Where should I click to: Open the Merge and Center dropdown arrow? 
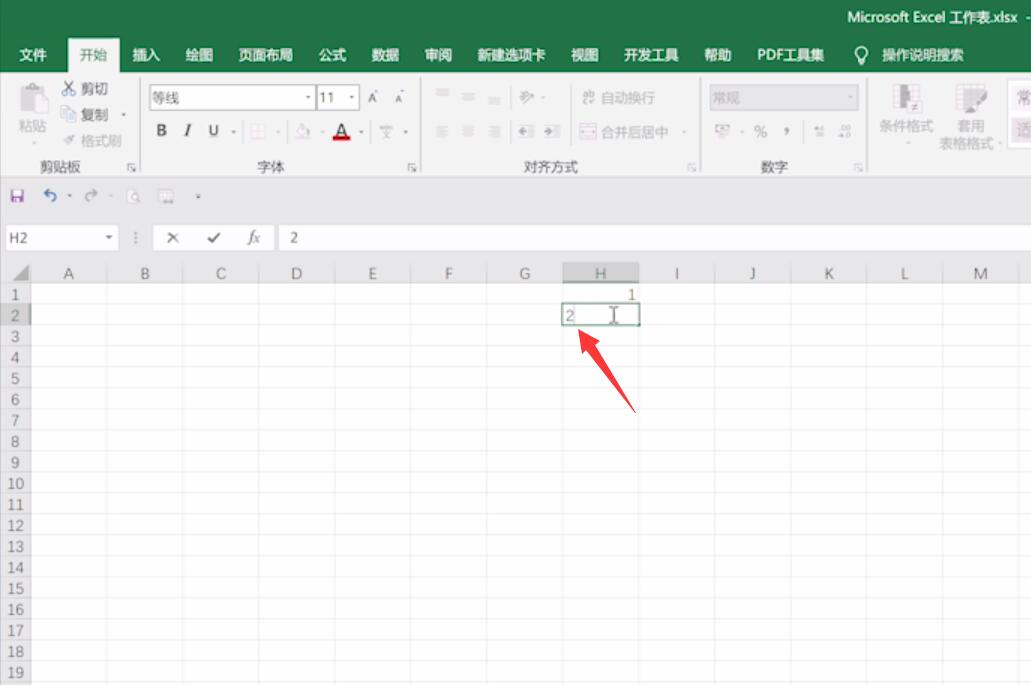(684, 132)
